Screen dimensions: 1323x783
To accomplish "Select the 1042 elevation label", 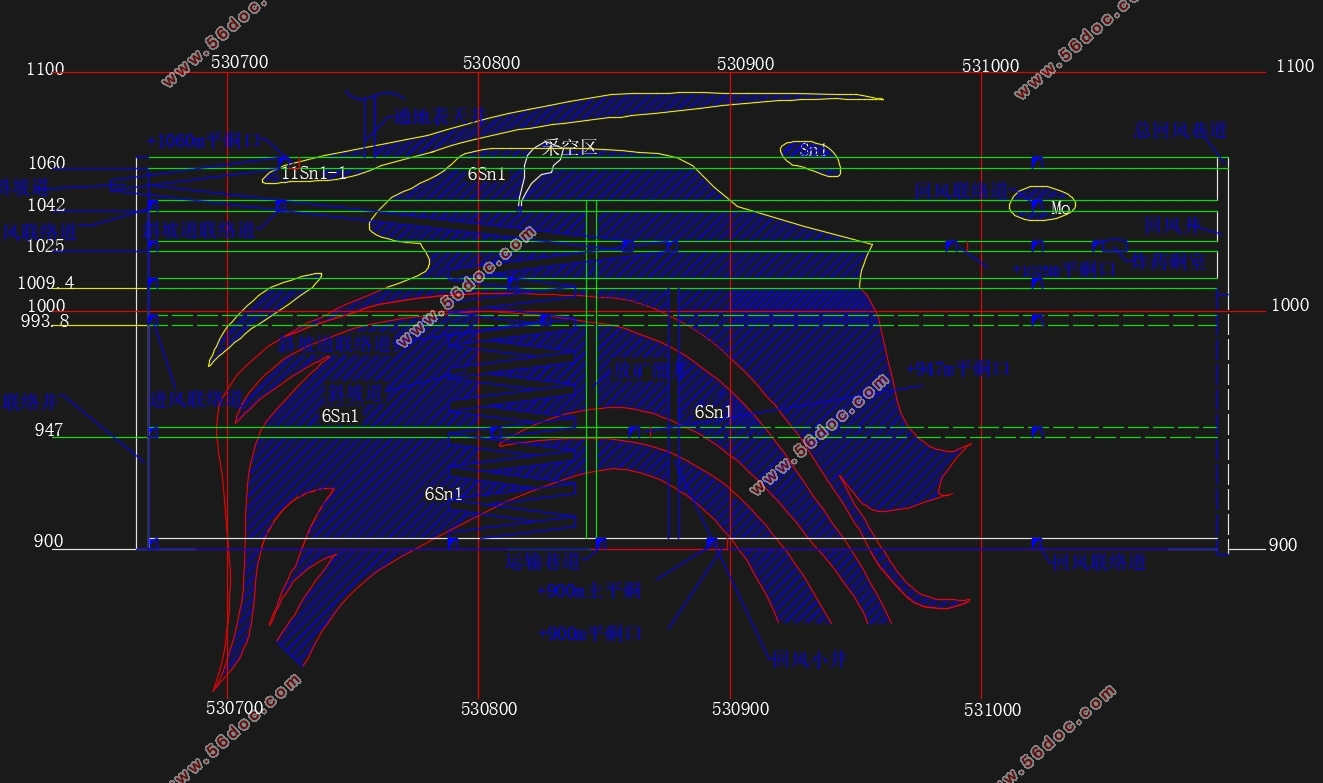I will tap(47, 205).
